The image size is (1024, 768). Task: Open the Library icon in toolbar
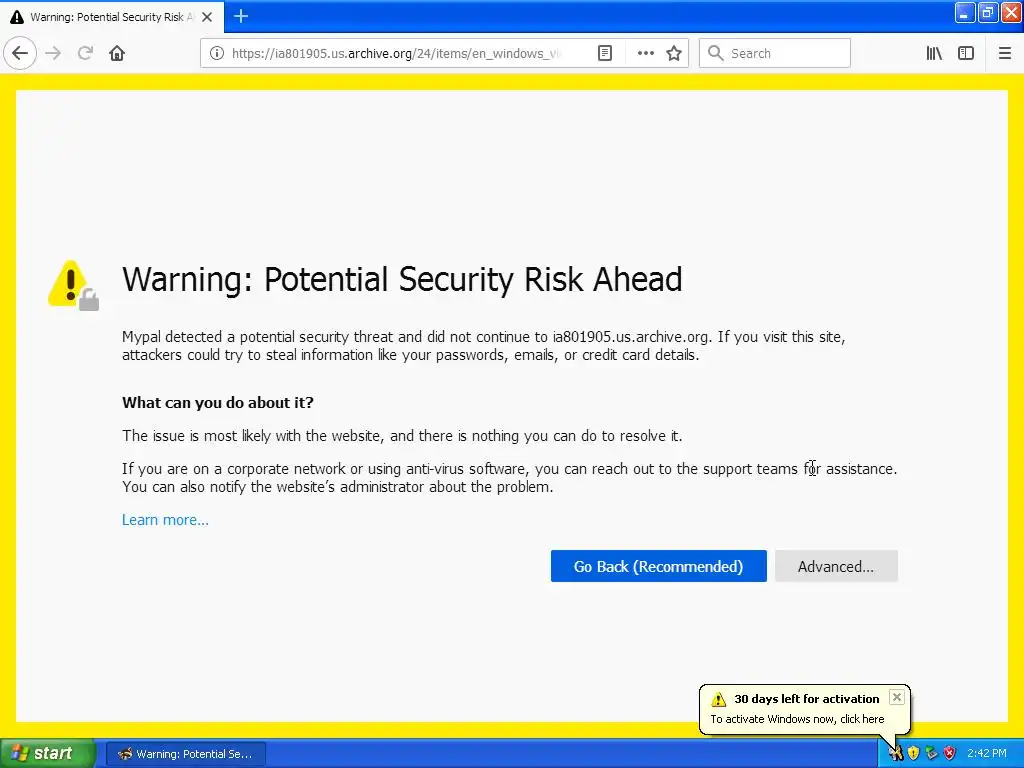[x=934, y=54]
